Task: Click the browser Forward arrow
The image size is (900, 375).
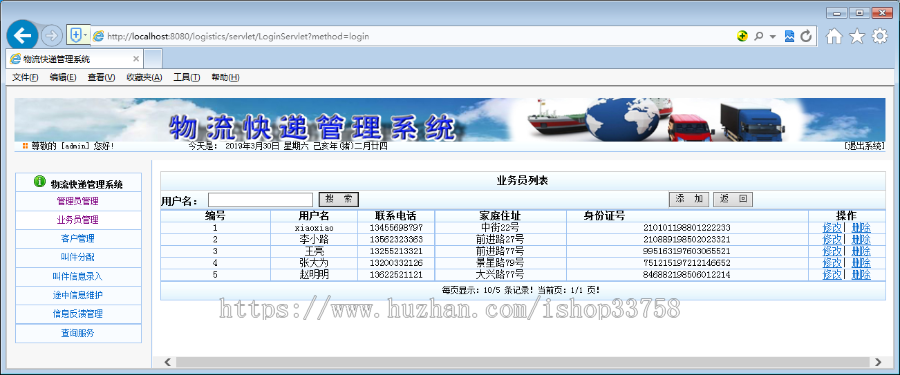Action: tap(52, 36)
